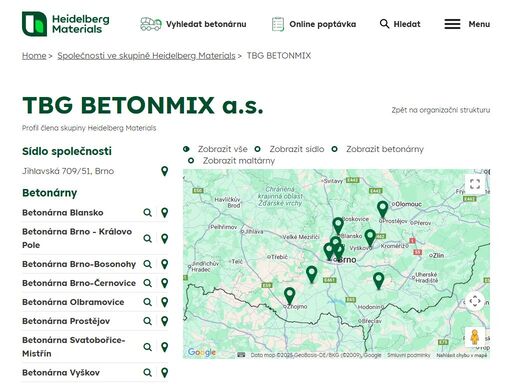Select the Zobrazit vše radio option
Screen dimensions: 512x384
click(186, 149)
